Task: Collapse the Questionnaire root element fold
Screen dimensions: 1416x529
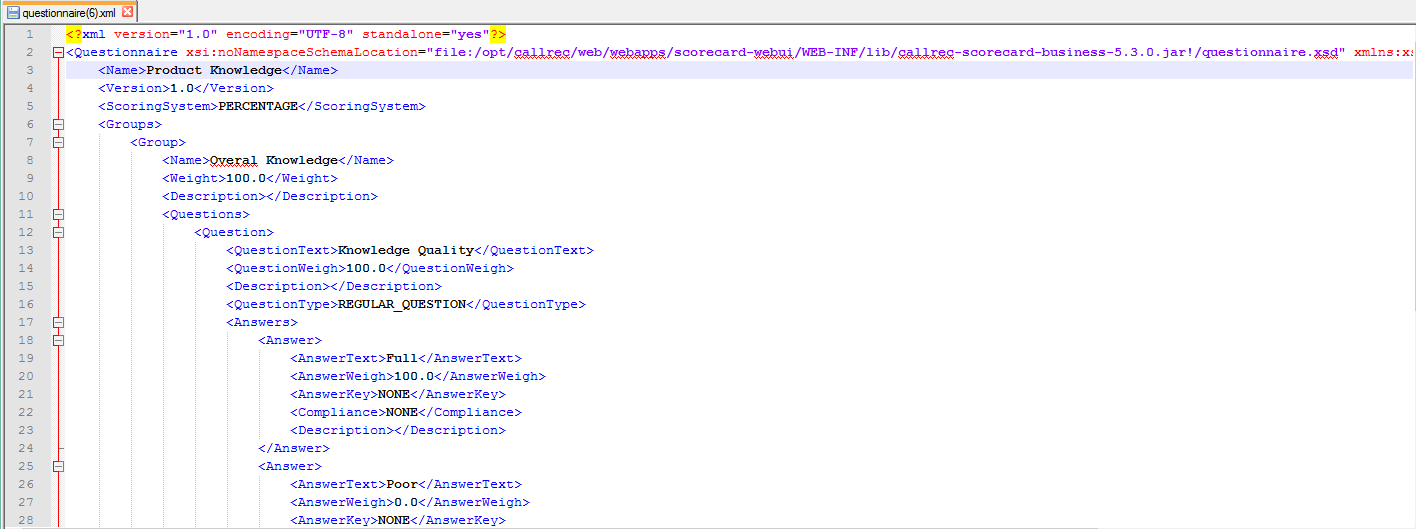Action: (57, 52)
